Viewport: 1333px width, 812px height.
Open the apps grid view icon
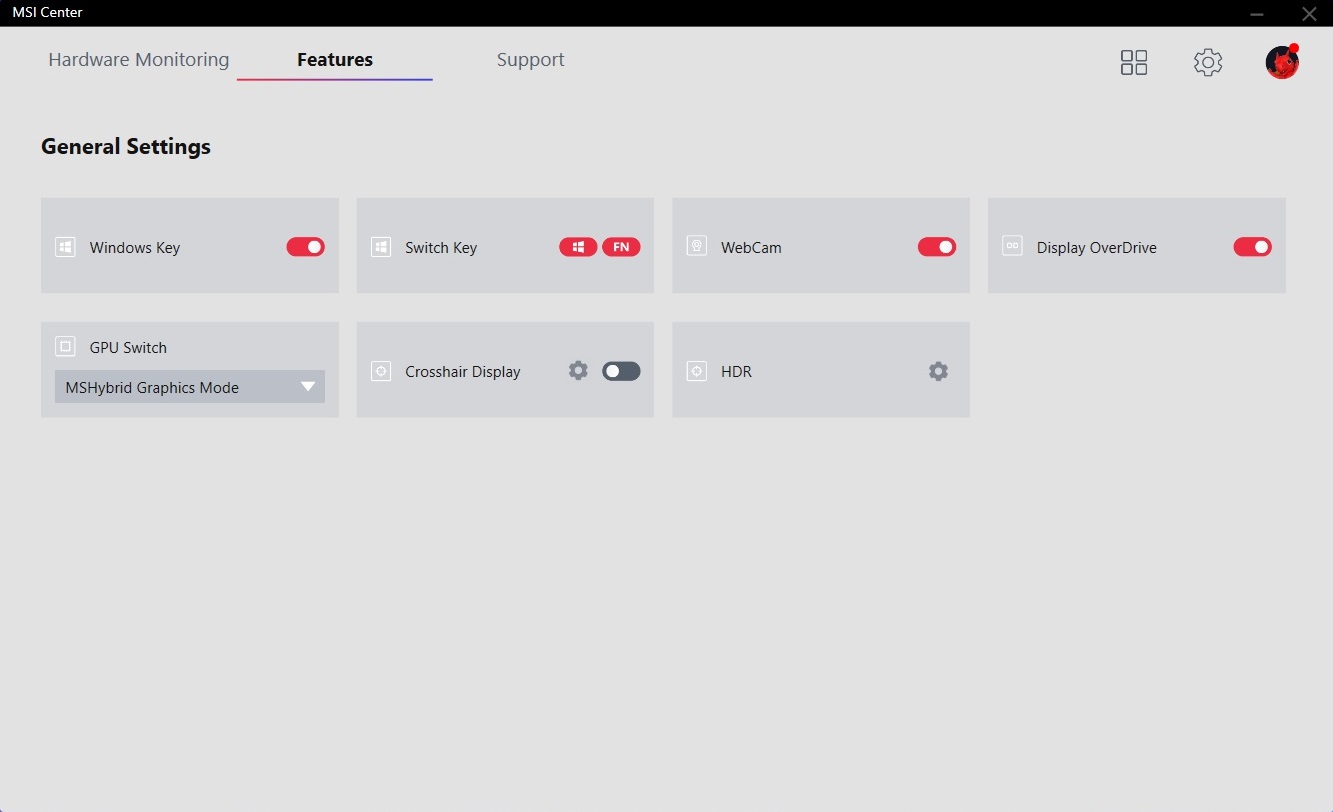tap(1134, 62)
